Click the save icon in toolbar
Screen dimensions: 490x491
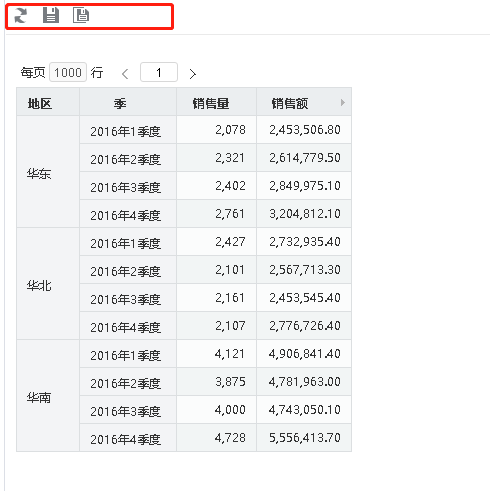point(51,15)
